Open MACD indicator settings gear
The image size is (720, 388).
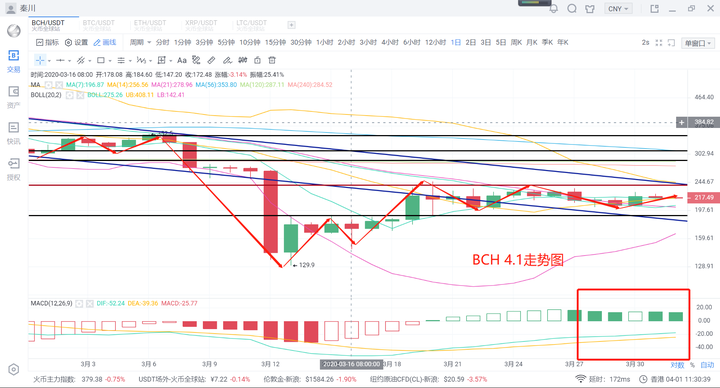(x=79, y=304)
